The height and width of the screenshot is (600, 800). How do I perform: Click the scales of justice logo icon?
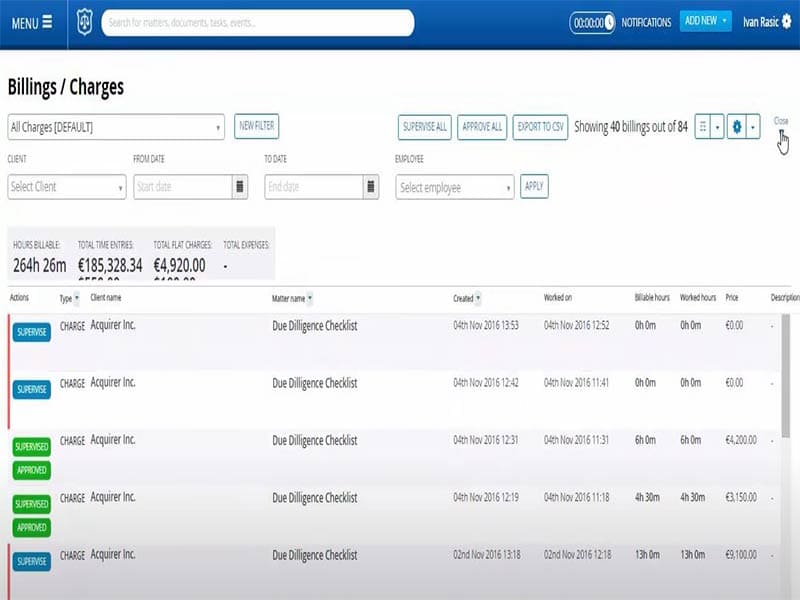pyautogui.click(x=85, y=22)
